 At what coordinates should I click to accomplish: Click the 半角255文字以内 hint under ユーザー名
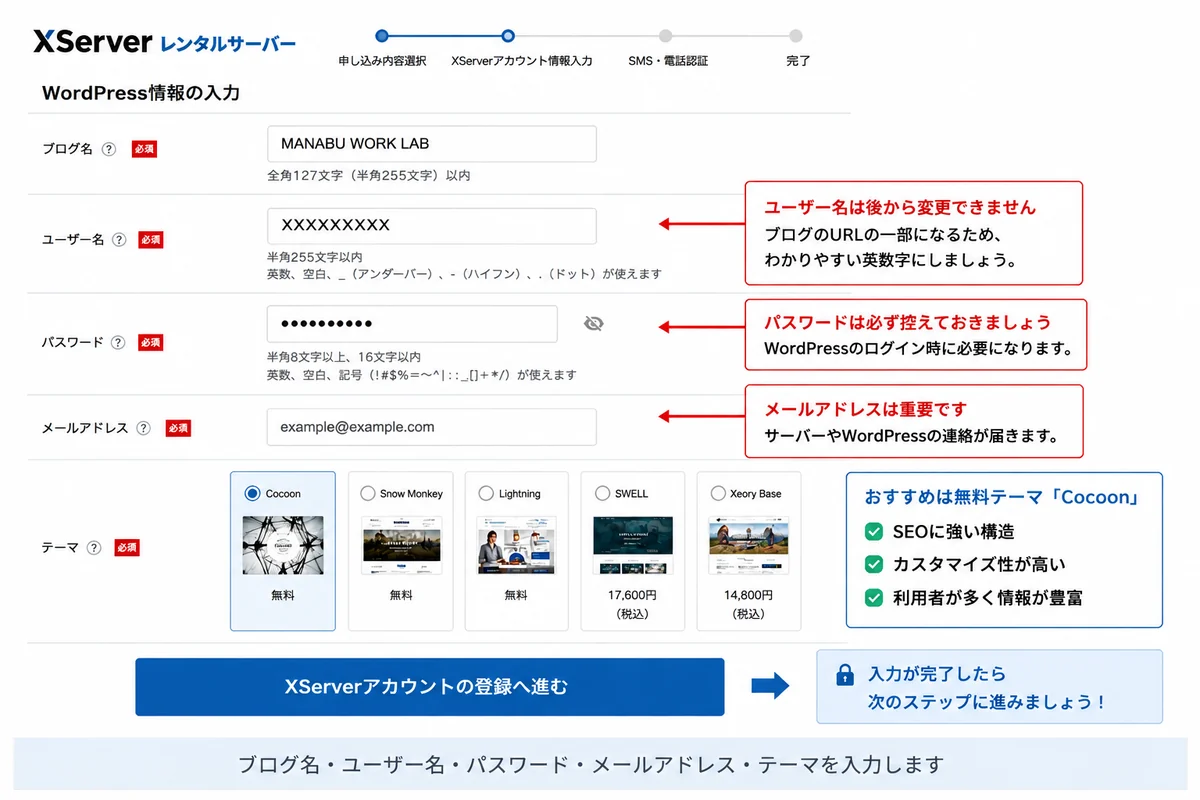[x=315, y=257]
